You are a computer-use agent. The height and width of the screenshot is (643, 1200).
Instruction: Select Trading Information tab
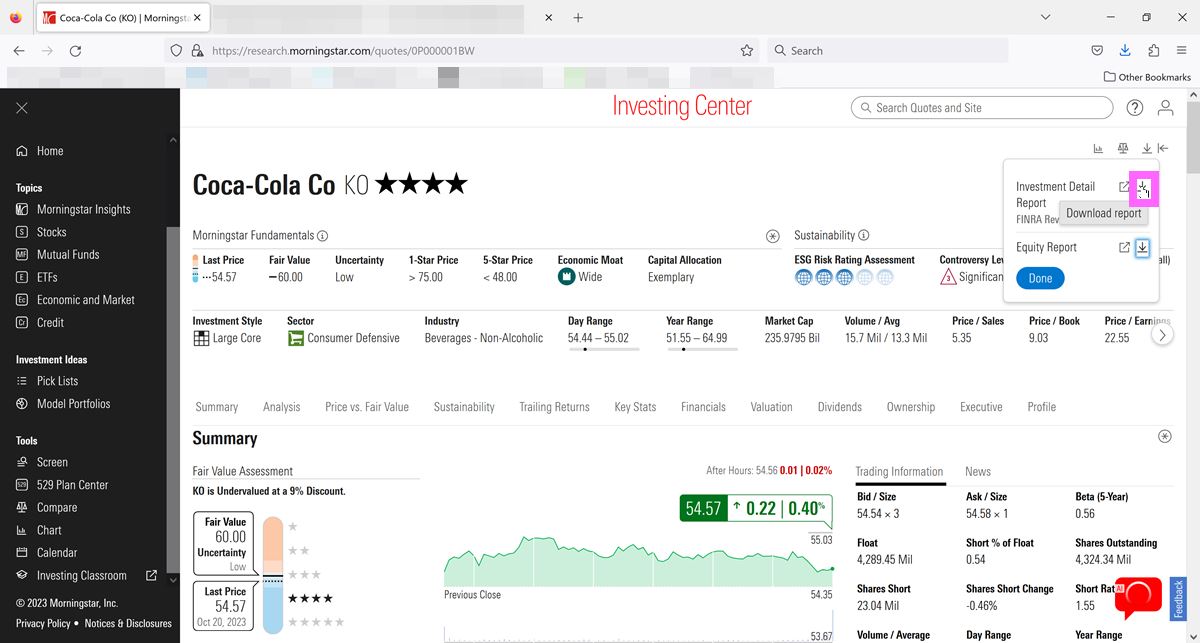click(x=900, y=472)
